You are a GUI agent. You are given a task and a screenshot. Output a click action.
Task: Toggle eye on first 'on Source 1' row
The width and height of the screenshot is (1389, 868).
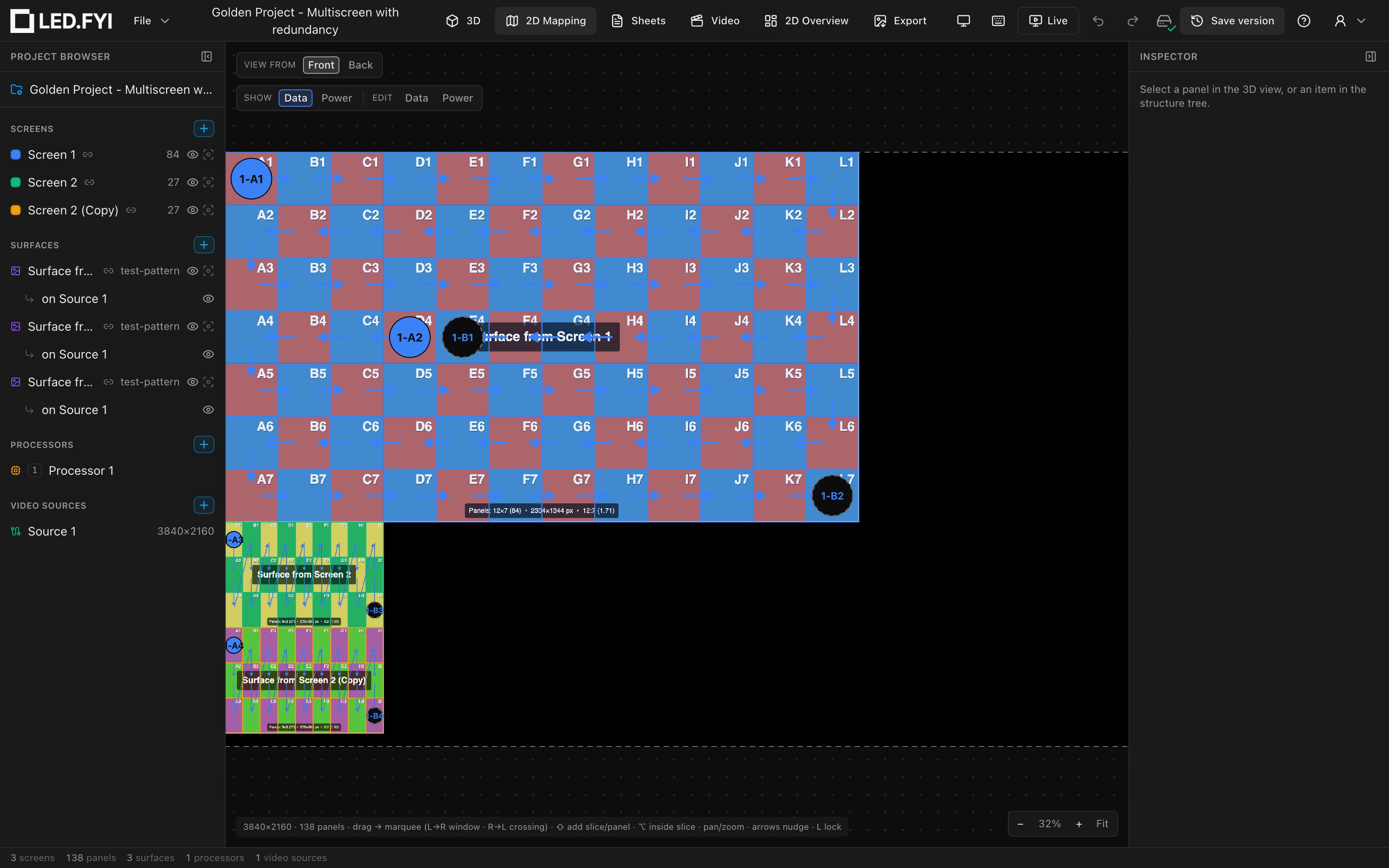[x=208, y=299]
